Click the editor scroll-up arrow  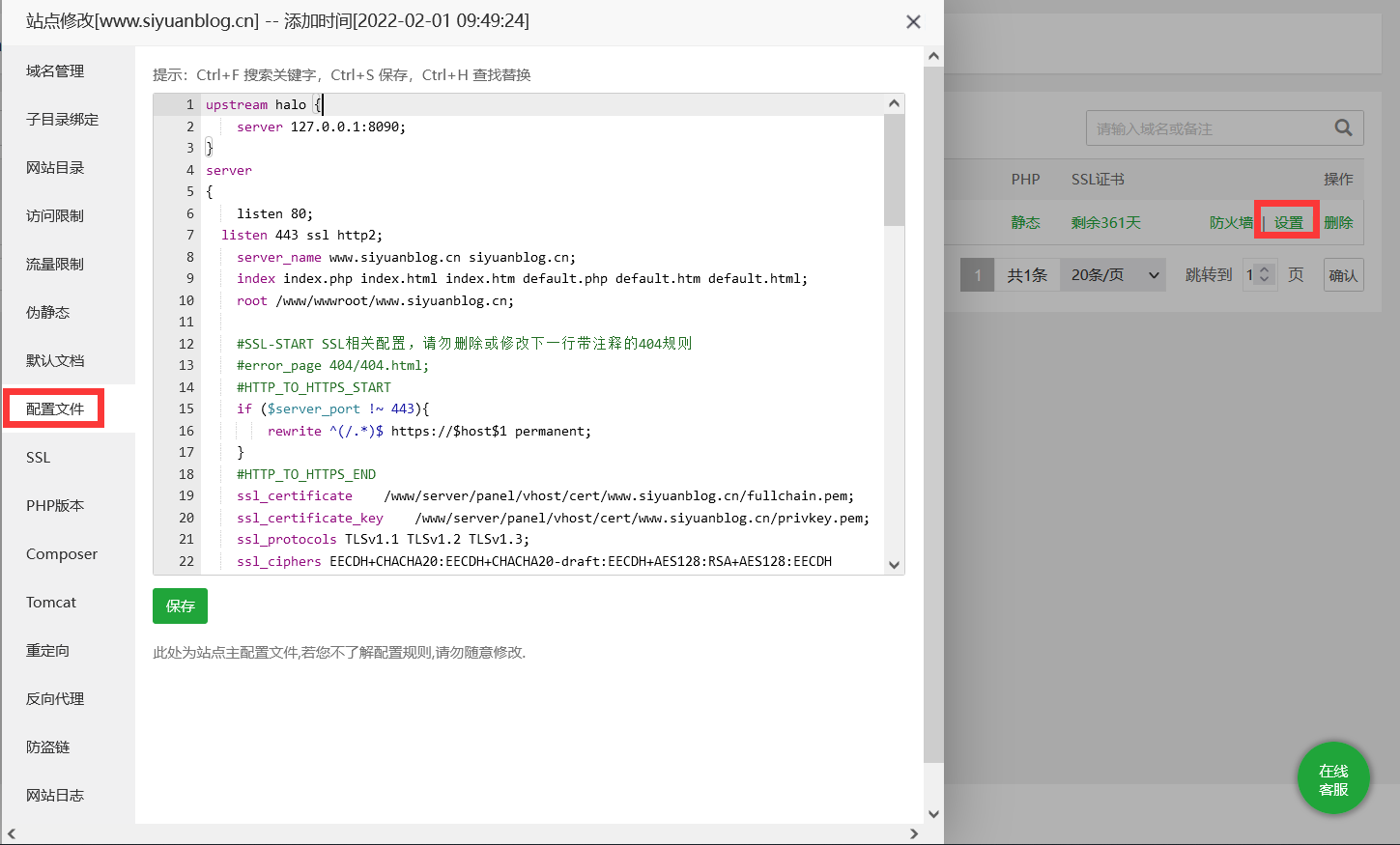894,103
